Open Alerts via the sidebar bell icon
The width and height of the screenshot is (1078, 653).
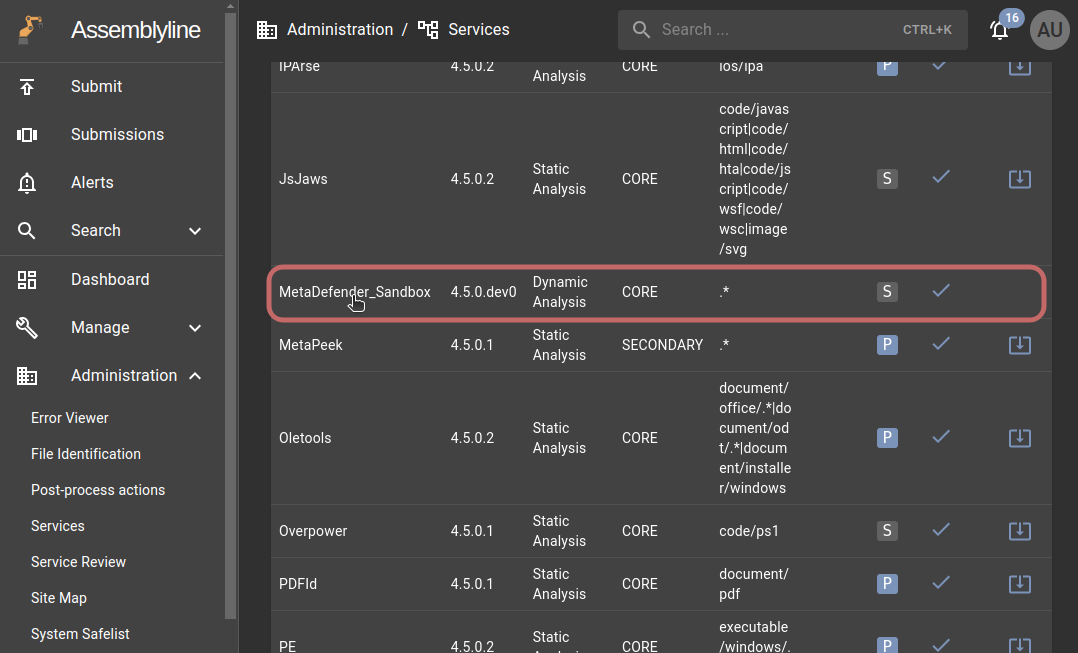pyautogui.click(x=27, y=183)
